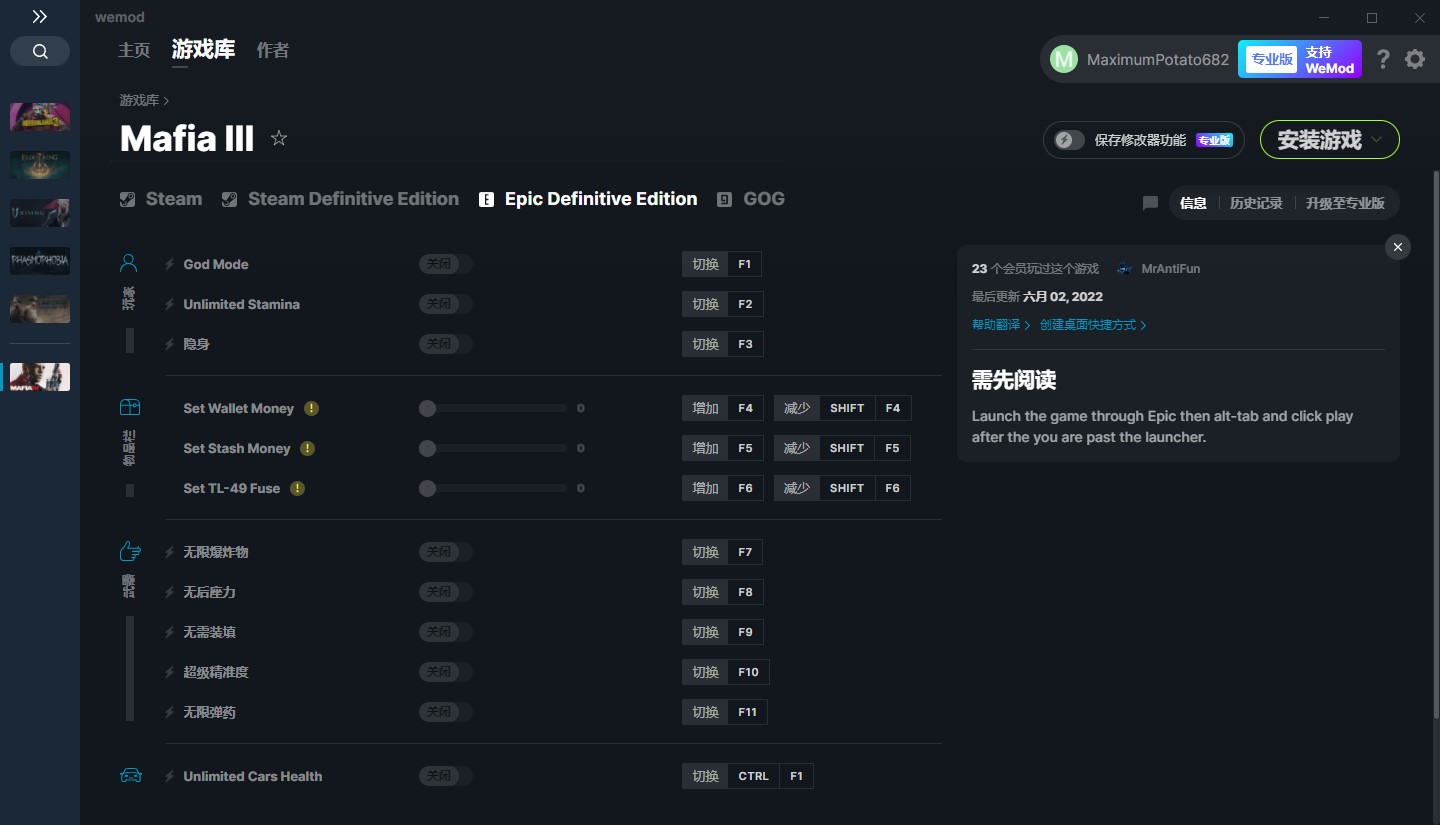Open Phasmophobia game thumbnail in sidebar
The image size is (1440, 825).
click(40, 261)
